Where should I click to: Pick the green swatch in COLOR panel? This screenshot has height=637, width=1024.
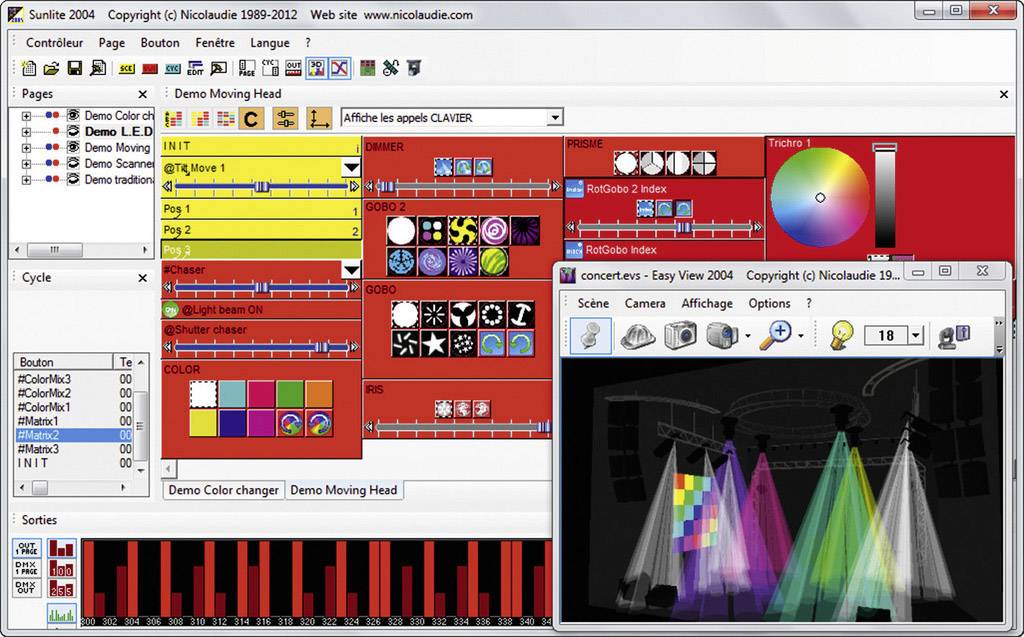(x=290, y=393)
